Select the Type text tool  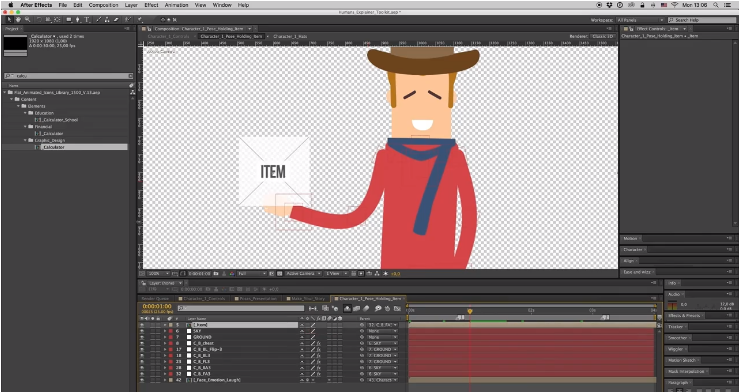coord(87,20)
